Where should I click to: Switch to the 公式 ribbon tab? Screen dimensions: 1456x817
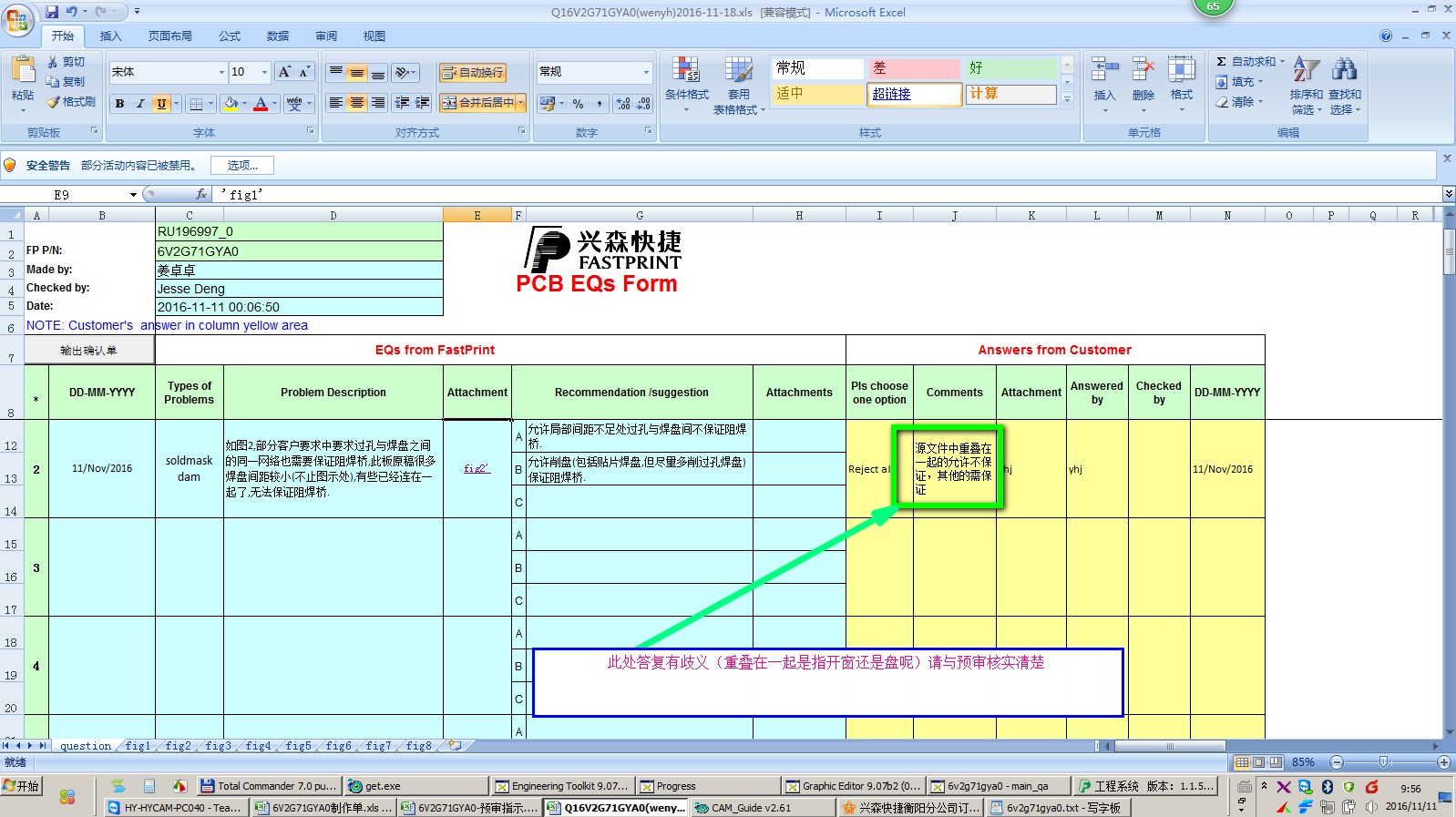click(230, 36)
